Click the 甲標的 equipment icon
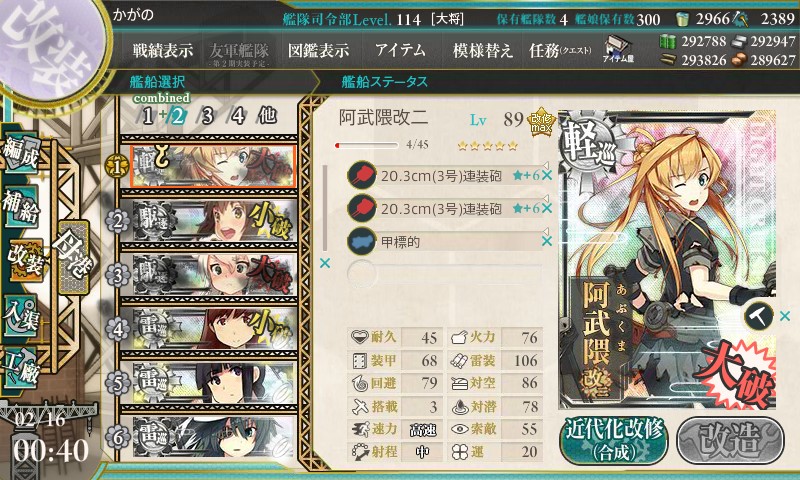Screen dimensions: 800x480 tap(362, 241)
